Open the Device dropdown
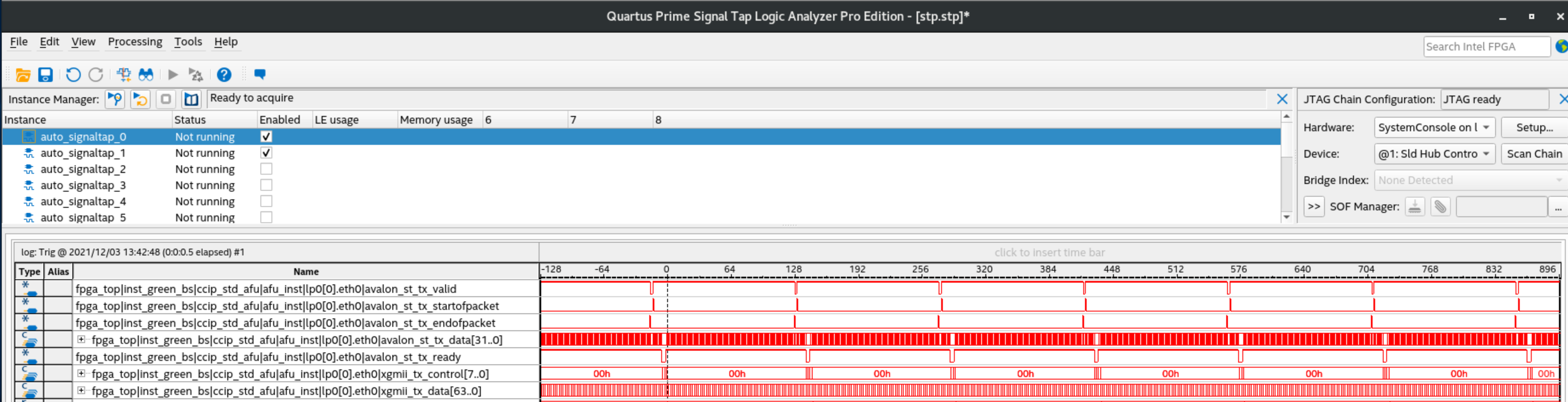Image resolution: width=1568 pixels, height=402 pixels. [x=1435, y=154]
